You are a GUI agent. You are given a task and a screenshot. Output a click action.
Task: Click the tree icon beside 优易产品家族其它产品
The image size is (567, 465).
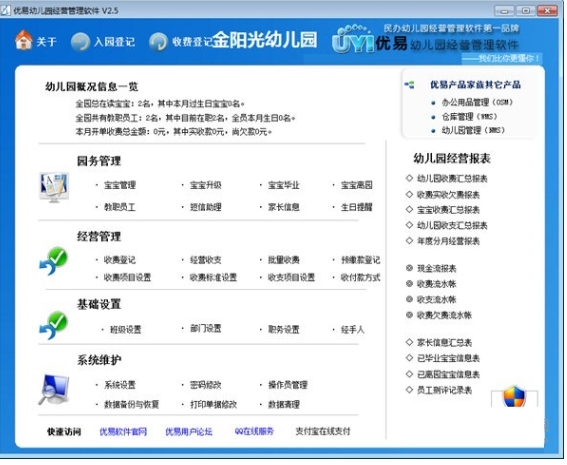409,85
